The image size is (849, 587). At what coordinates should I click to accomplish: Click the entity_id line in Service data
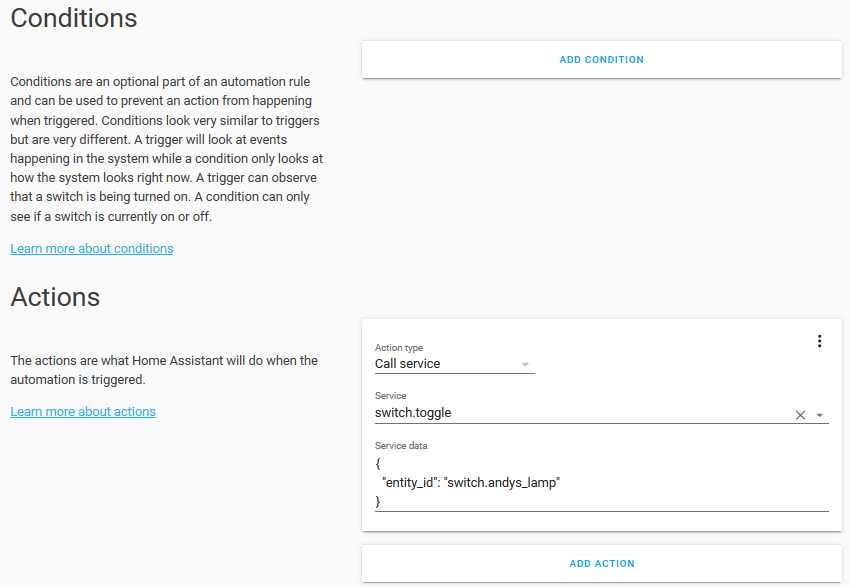(471, 483)
